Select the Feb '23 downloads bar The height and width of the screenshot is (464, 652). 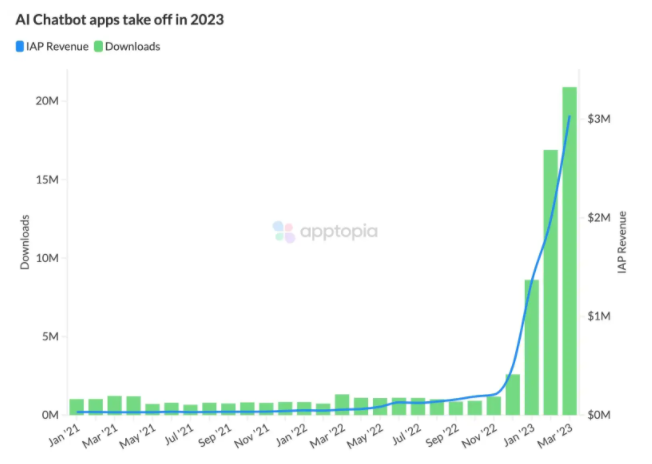click(550, 282)
